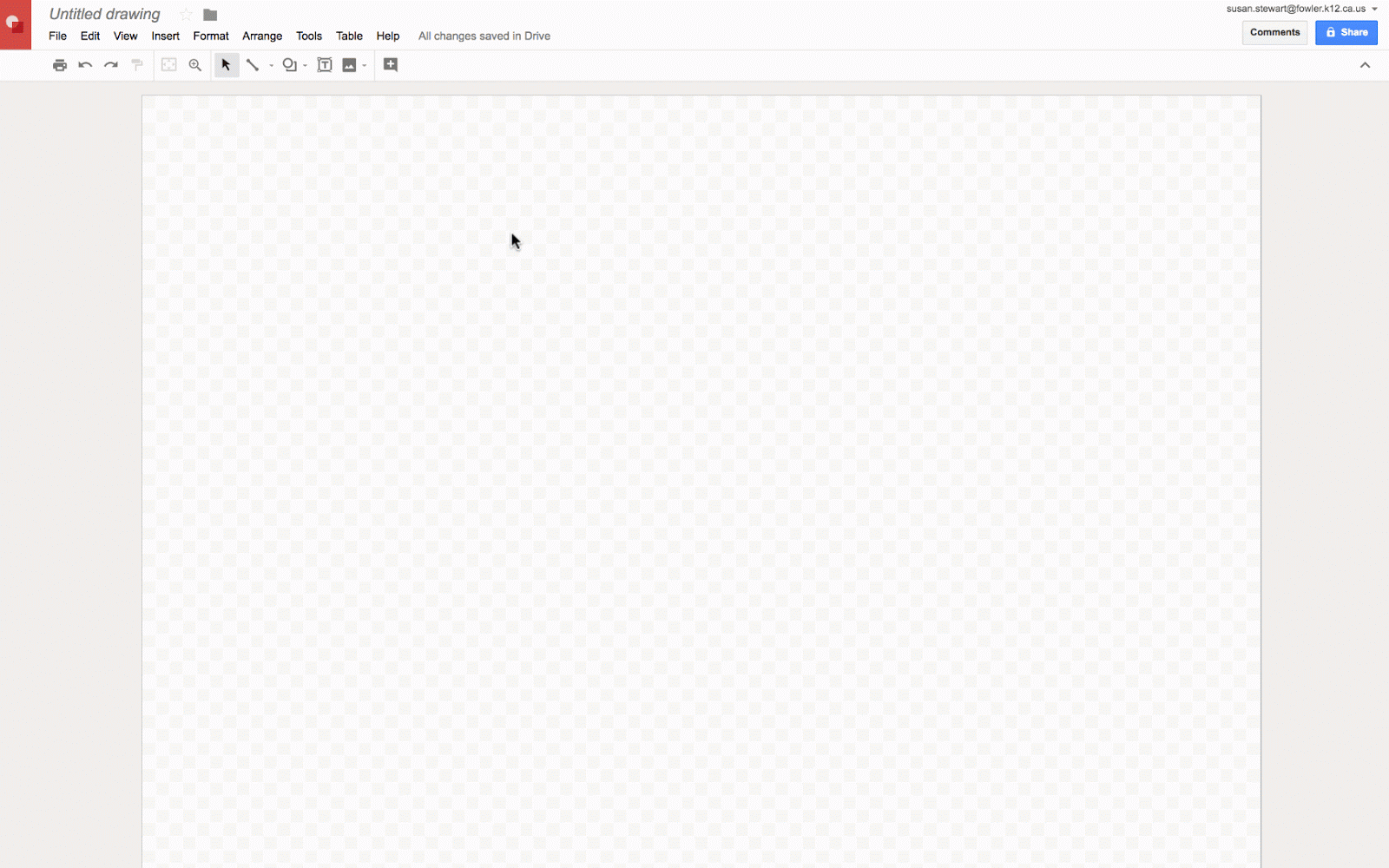Click the insert image icon
The height and width of the screenshot is (868, 1389).
pos(349,65)
